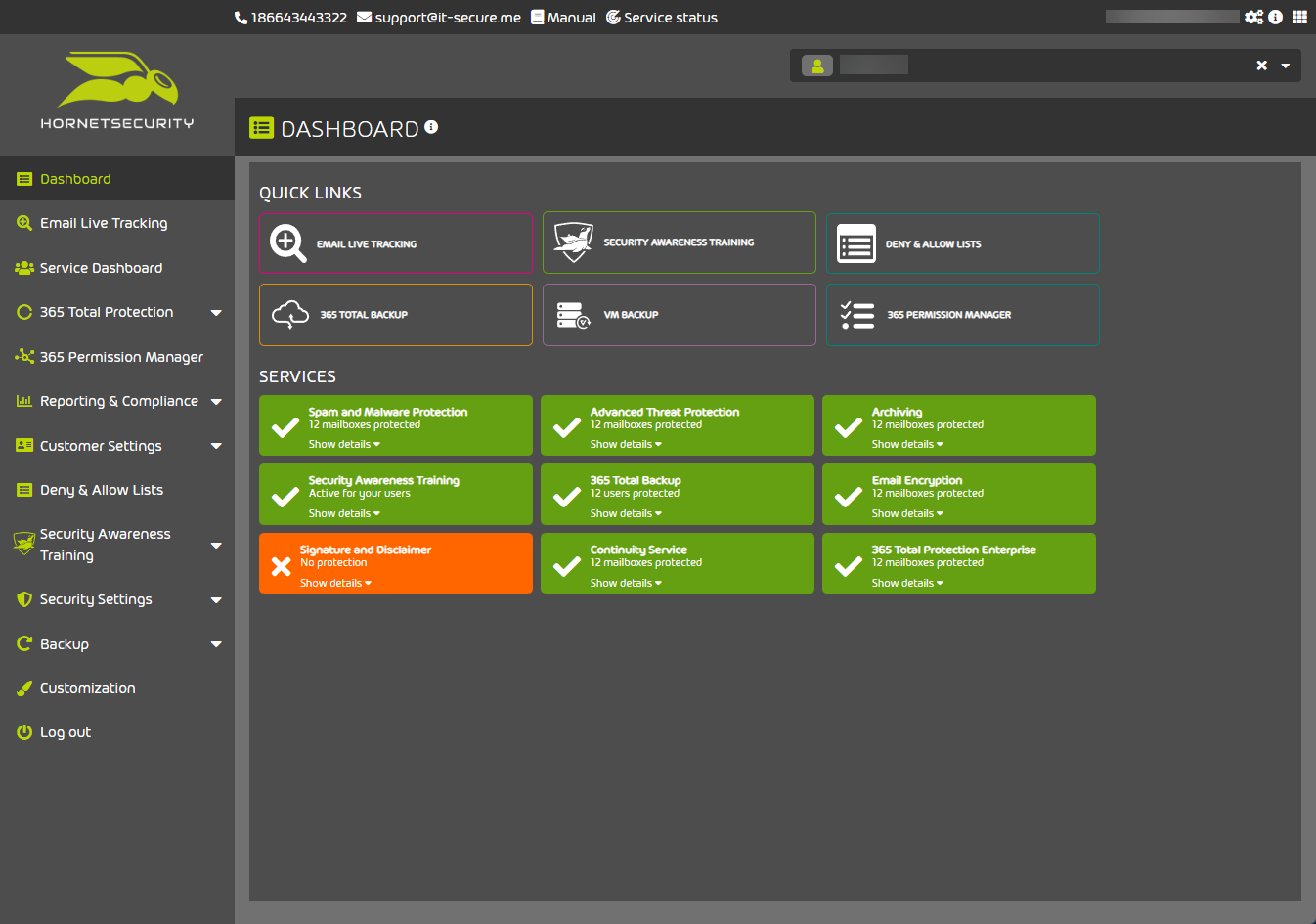1316x924 pixels.
Task: Click the Email Live Tracking magnifier icon
Action: [x=288, y=243]
